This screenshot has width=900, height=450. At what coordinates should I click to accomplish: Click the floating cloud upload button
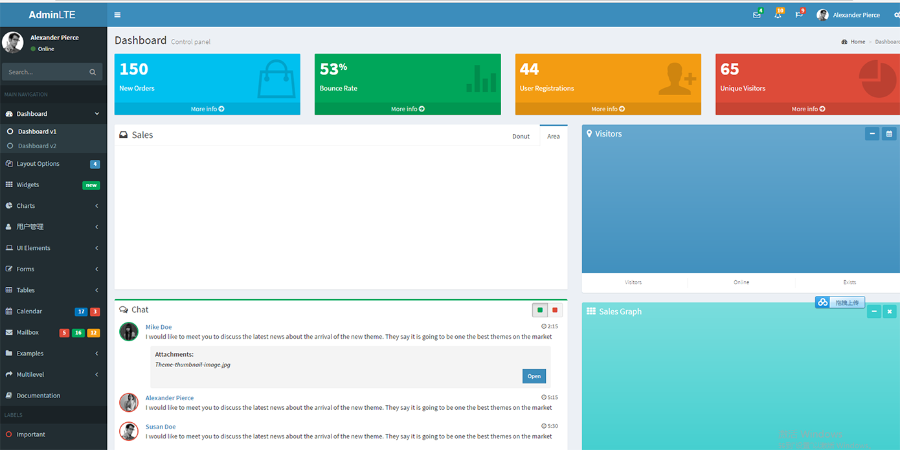click(x=840, y=302)
